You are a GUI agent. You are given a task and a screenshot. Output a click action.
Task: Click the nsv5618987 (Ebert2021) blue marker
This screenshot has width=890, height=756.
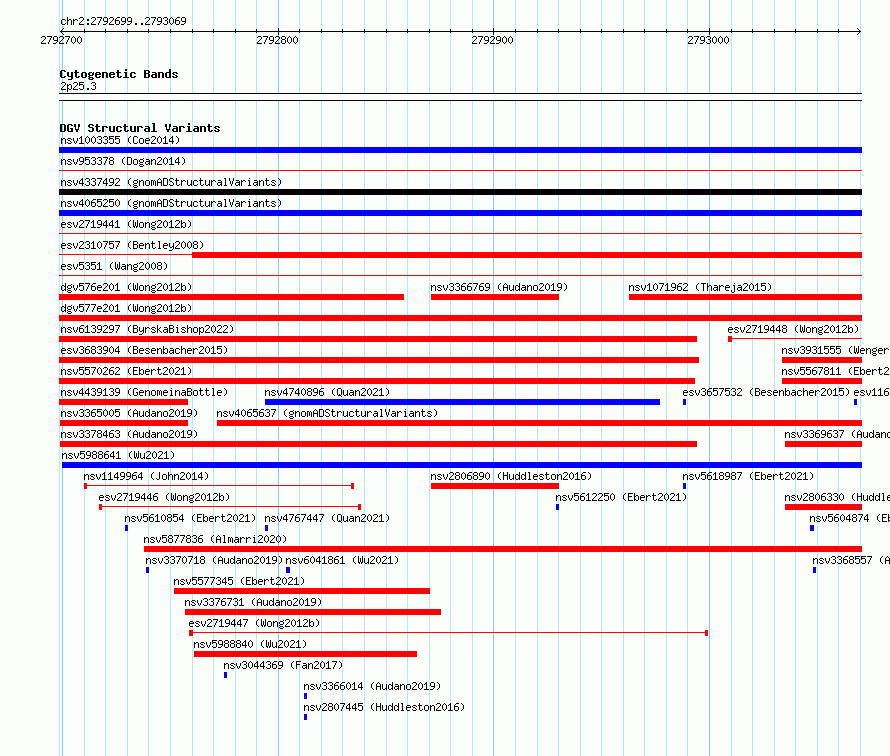click(685, 486)
